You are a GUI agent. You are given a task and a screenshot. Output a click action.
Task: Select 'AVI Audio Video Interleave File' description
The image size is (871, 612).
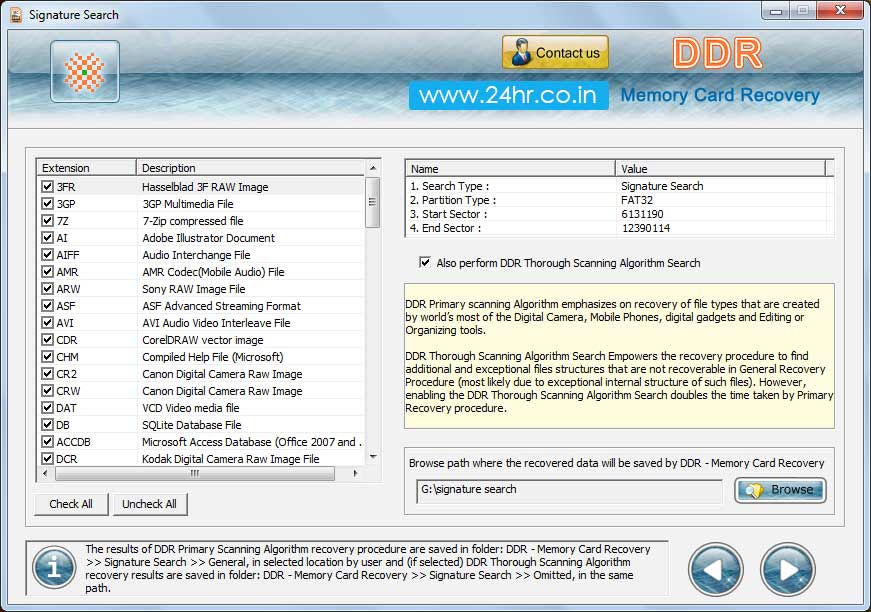pyautogui.click(x=216, y=323)
